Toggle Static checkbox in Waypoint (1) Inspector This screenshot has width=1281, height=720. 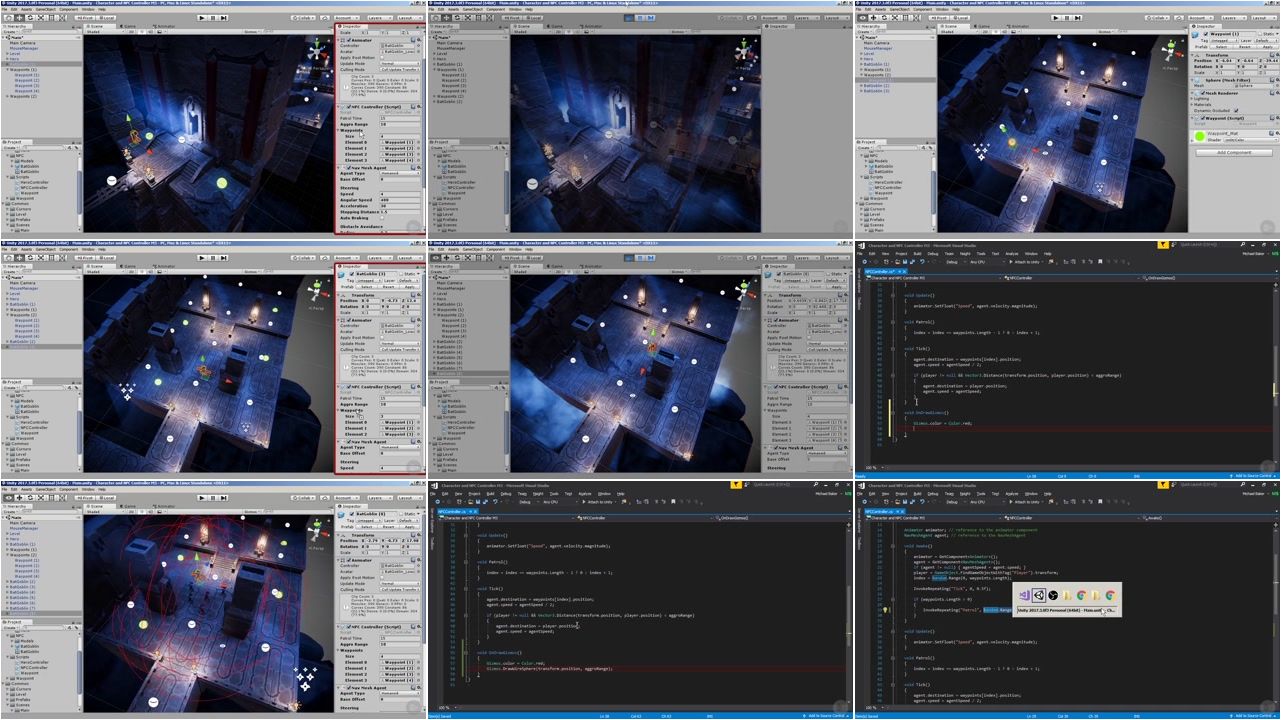point(1260,34)
